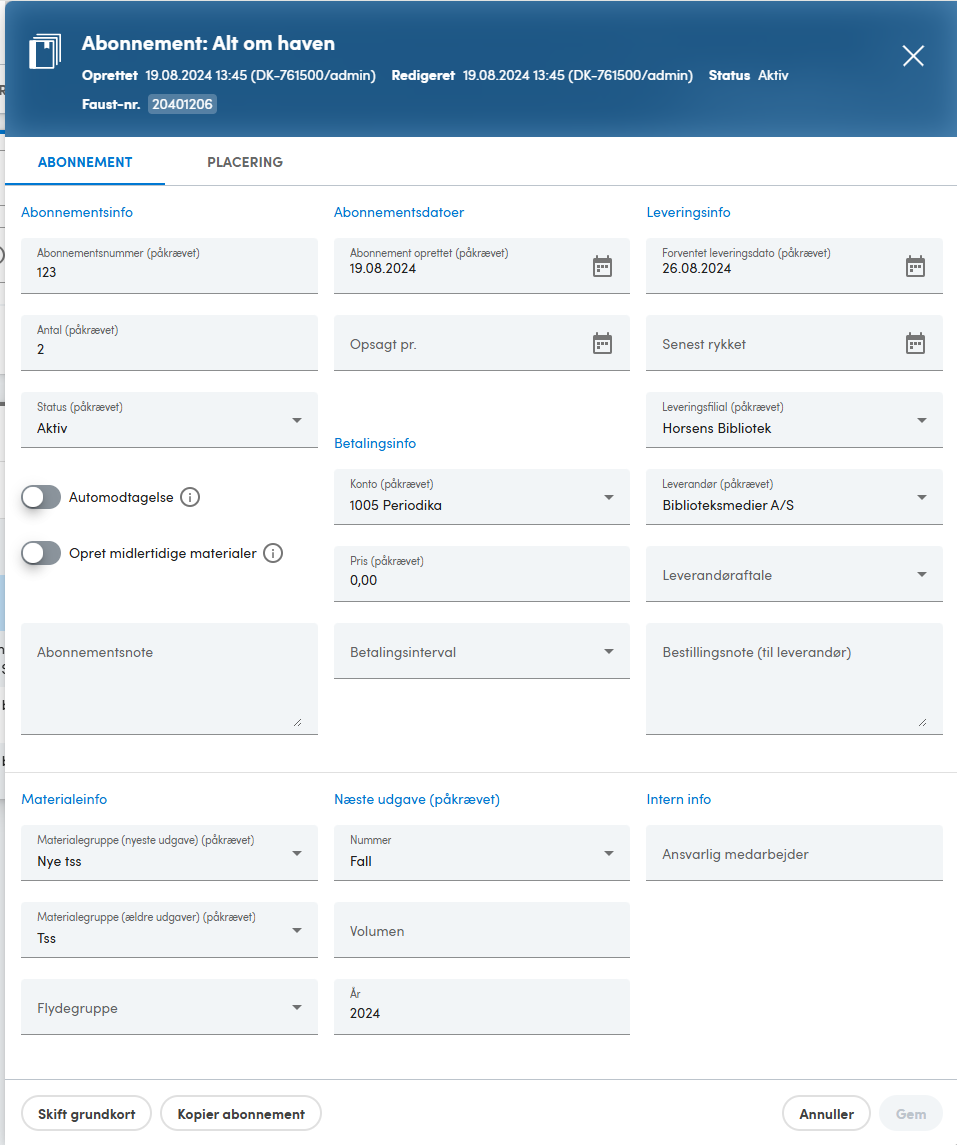Click the Annuller button
This screenshot has height=1145, width=957.
pyautogui.click(x=826, y=1114)
